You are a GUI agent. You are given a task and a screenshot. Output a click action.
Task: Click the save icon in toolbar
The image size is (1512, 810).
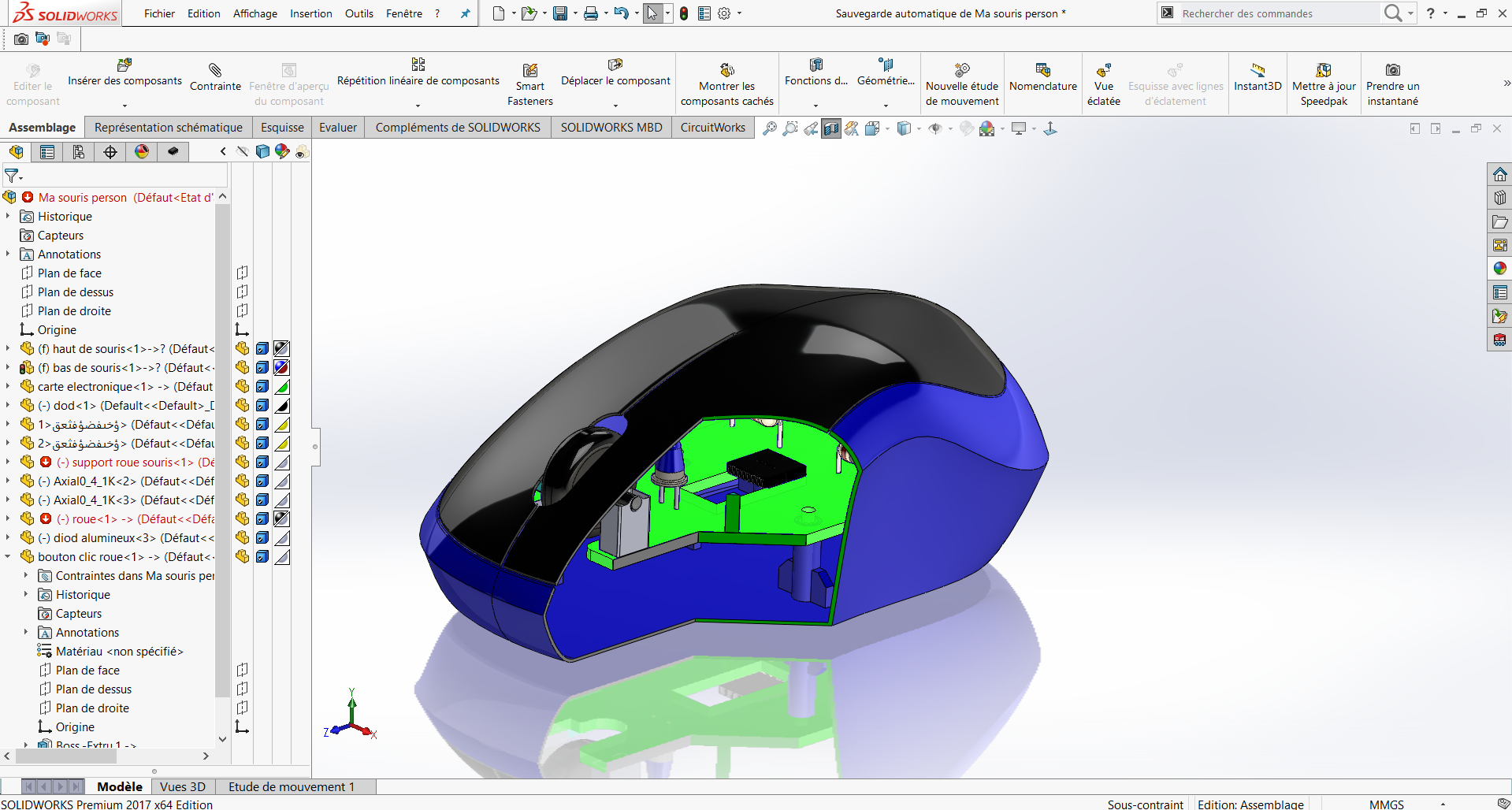[560, 13]
